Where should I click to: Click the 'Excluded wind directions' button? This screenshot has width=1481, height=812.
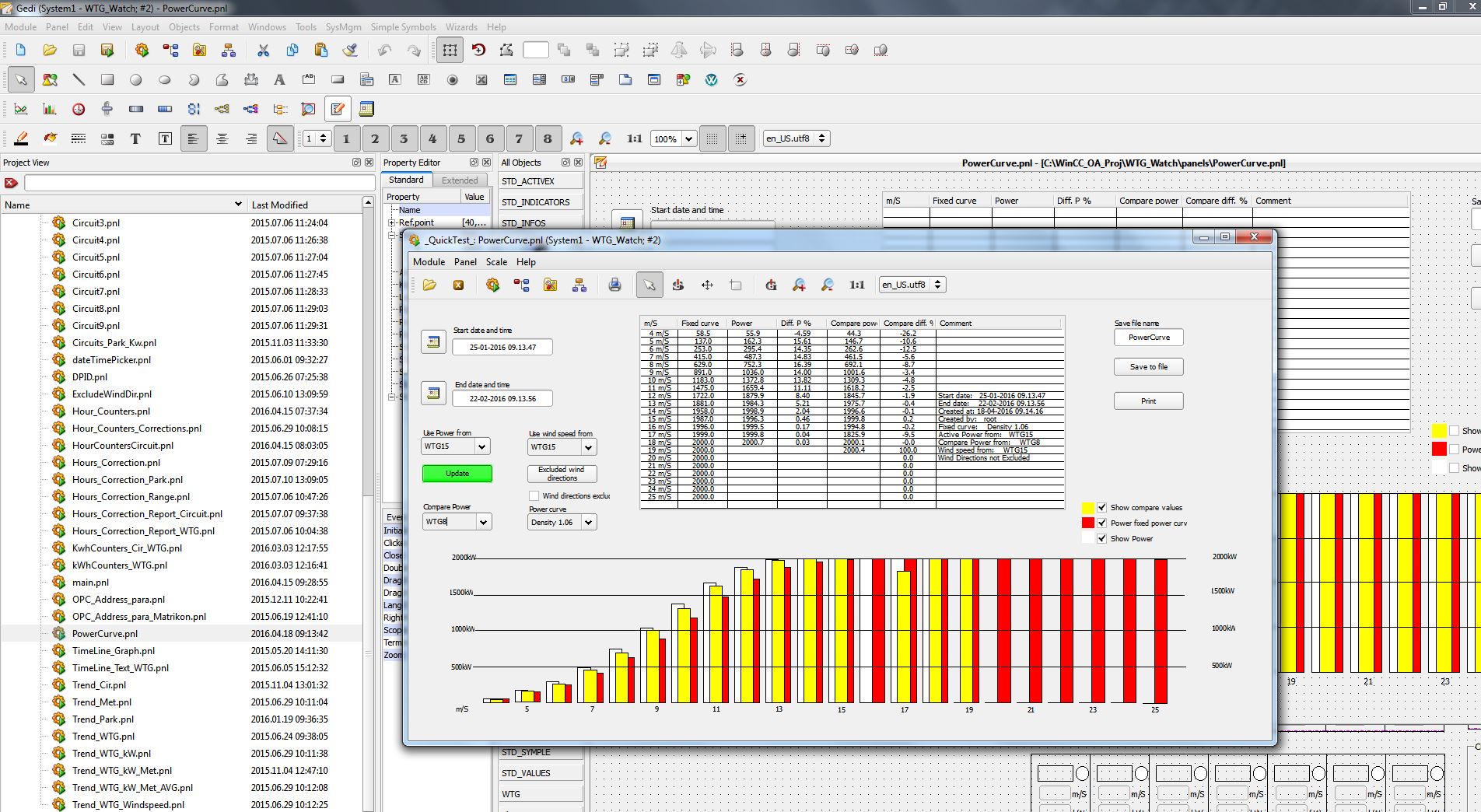point(562,474)
